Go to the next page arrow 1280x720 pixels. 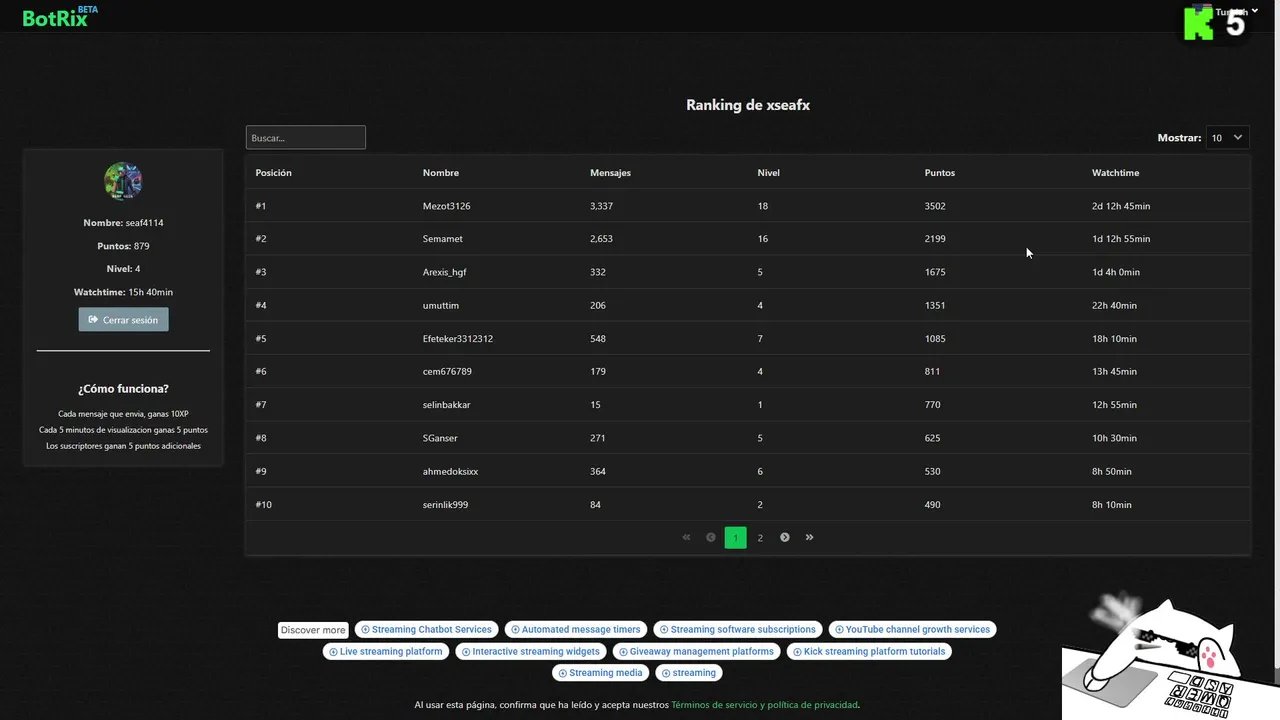785,537
